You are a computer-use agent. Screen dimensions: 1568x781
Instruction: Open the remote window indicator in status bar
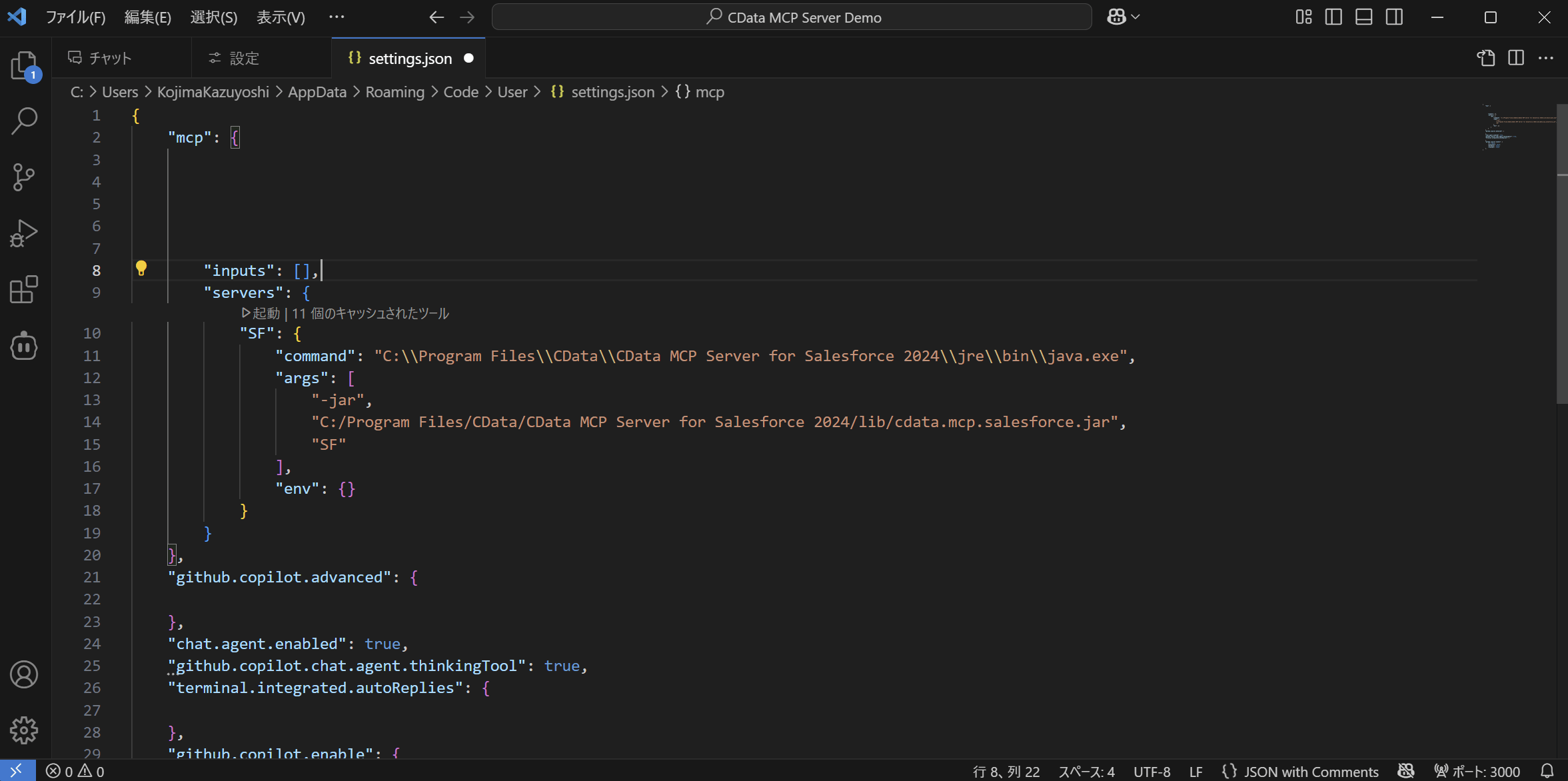pos(16,770)
